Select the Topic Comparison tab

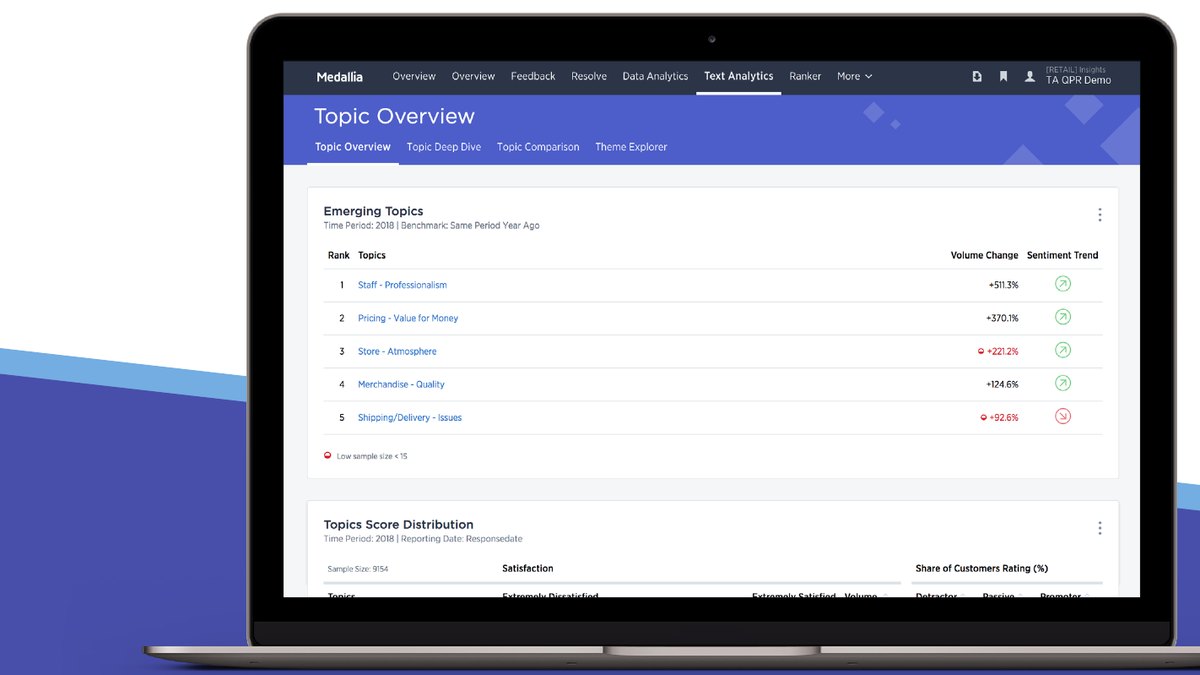click(x=538, y=147)
